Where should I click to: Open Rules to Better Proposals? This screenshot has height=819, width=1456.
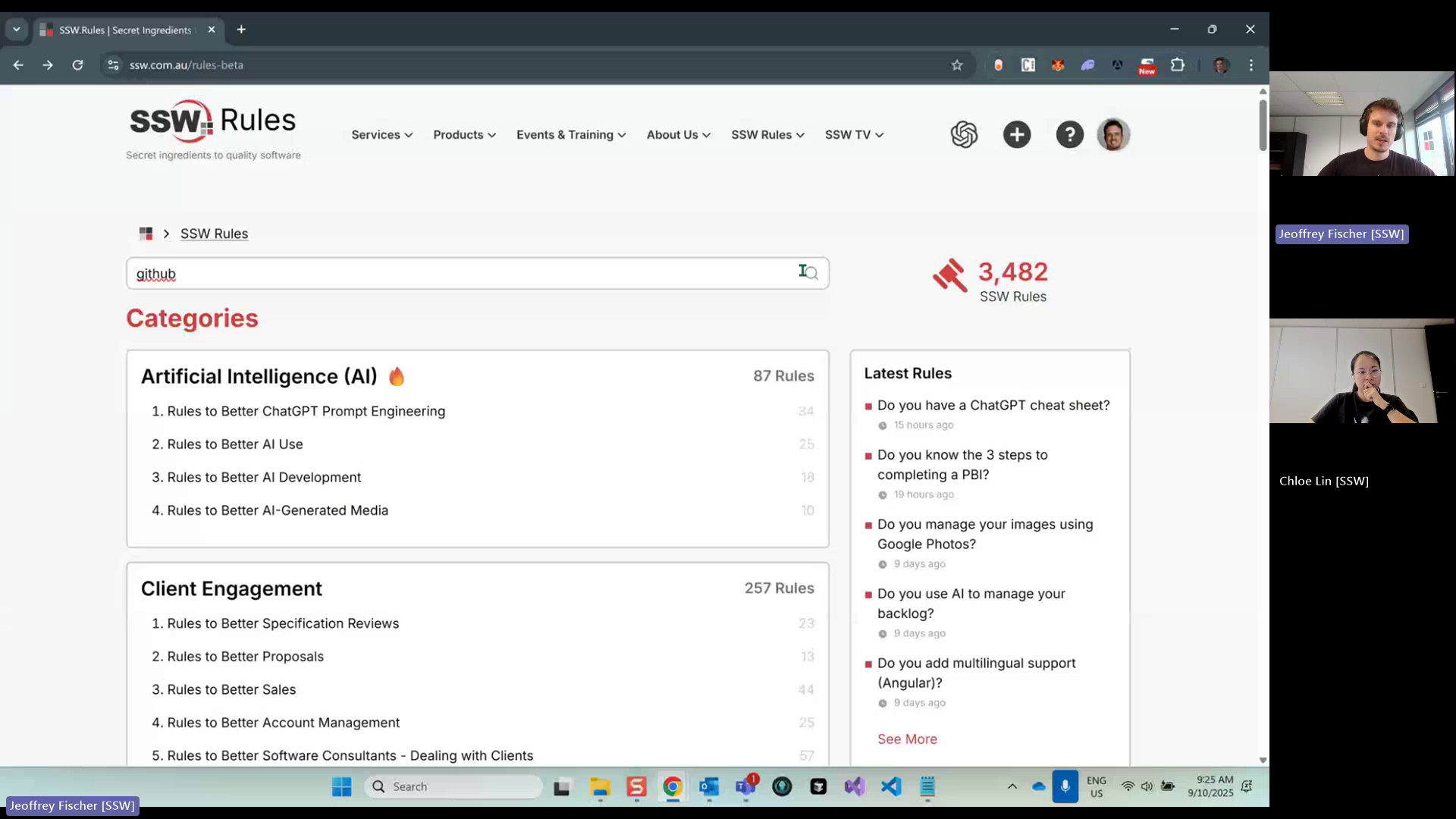pyautogui.click(x=245, y=657)
